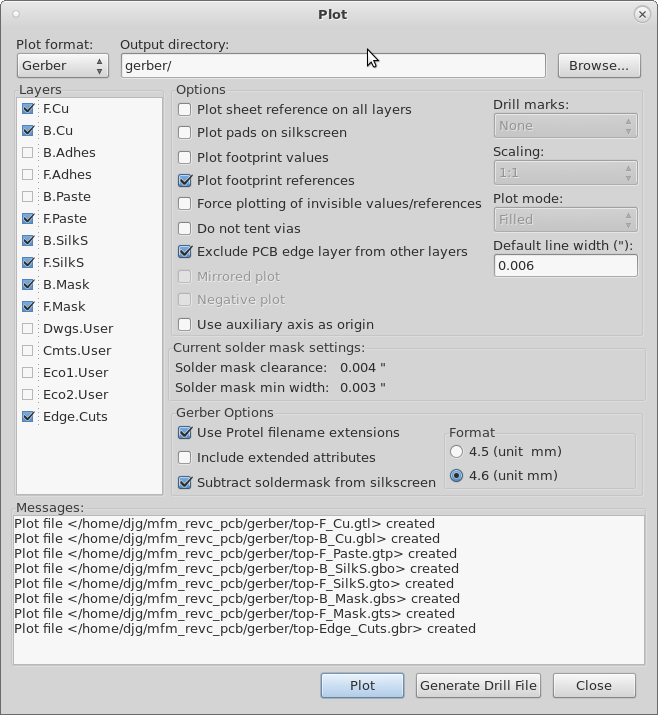
Task: Enable the B.Adhes layer checkbox
Action: coord(28,152)
